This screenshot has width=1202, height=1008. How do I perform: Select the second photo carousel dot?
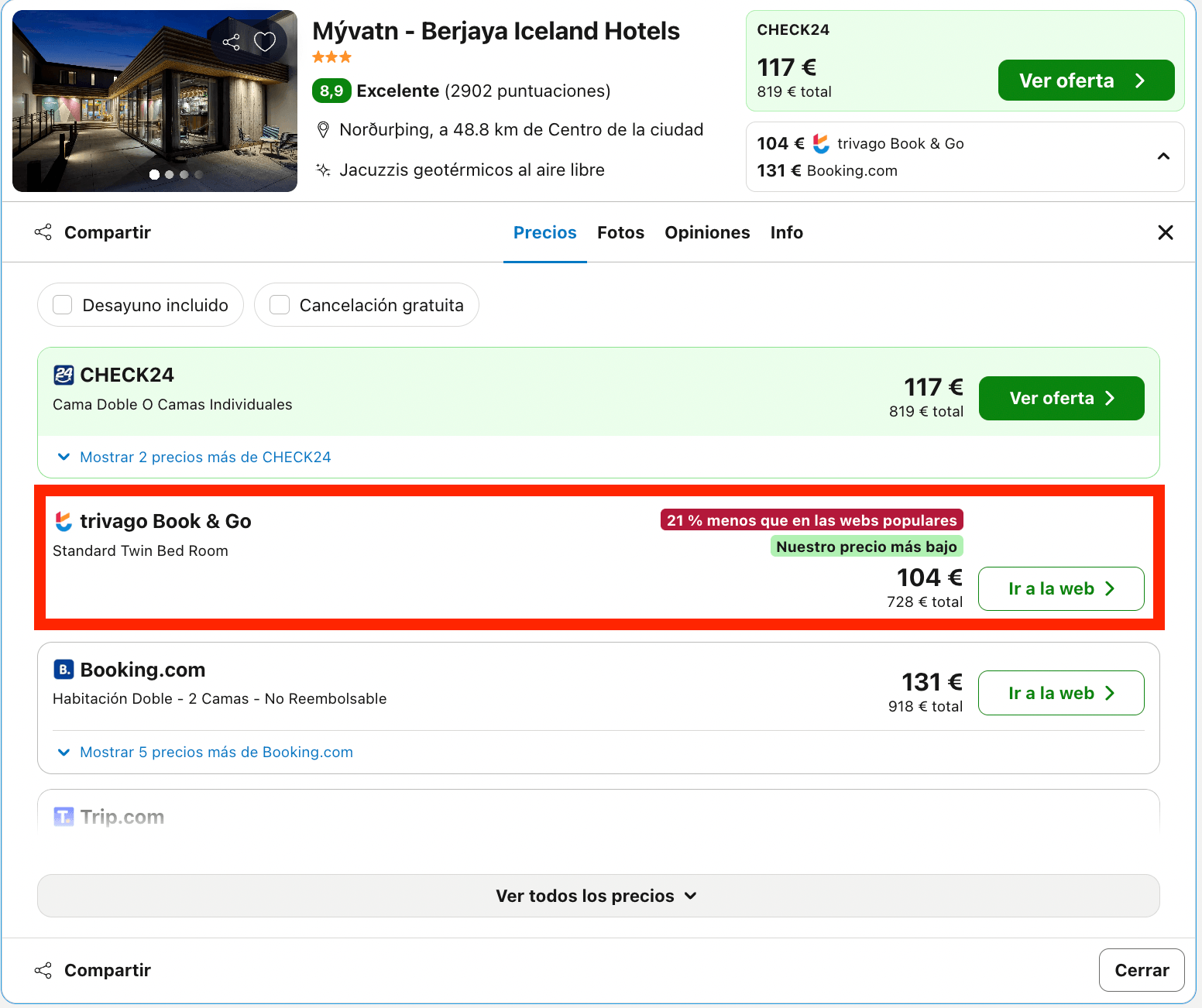coord(170,174)
